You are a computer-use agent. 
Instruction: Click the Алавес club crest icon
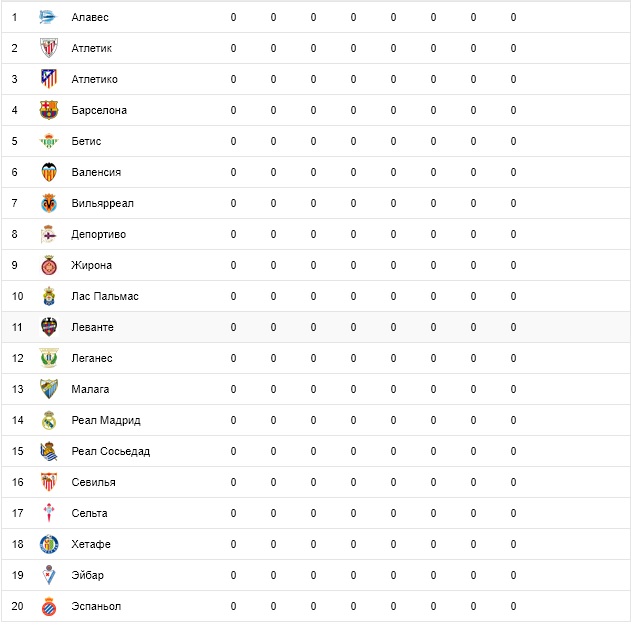pos(48,17)
